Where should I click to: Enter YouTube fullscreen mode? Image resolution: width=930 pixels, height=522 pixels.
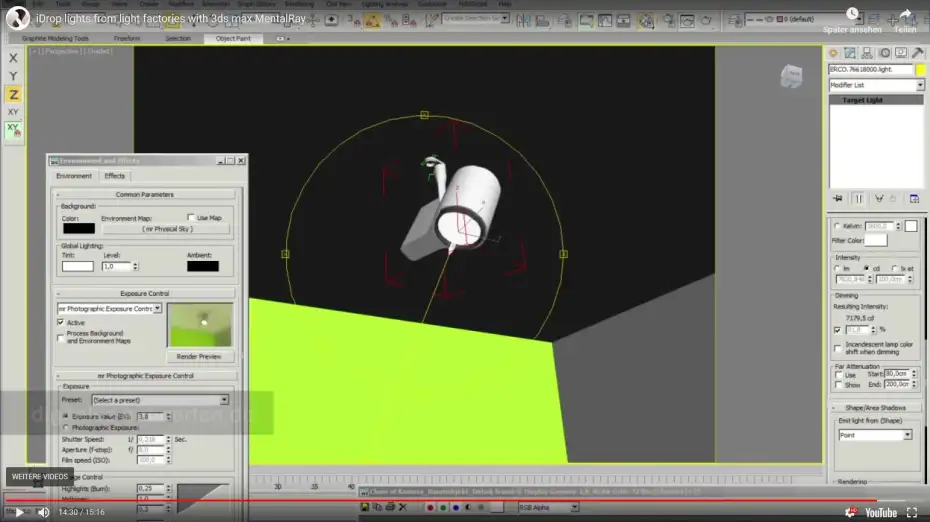(912, 513)
